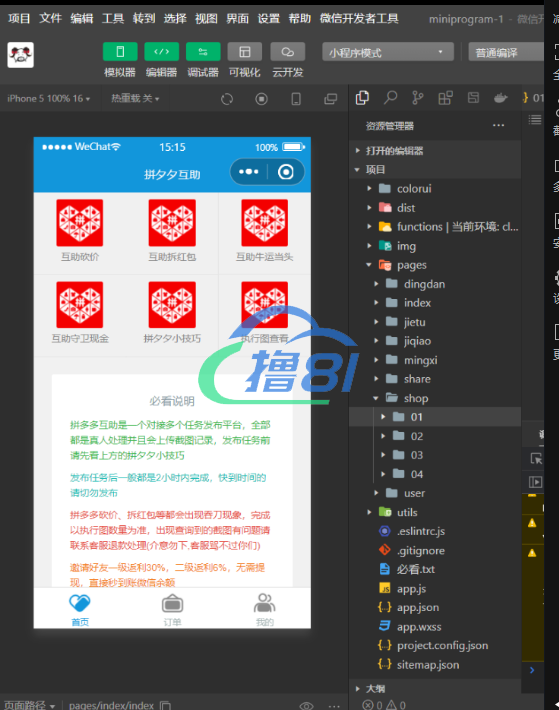Click the phone device icon in simulator bar
The height and width of the screenshot is (710, 559).
[296, 99]
